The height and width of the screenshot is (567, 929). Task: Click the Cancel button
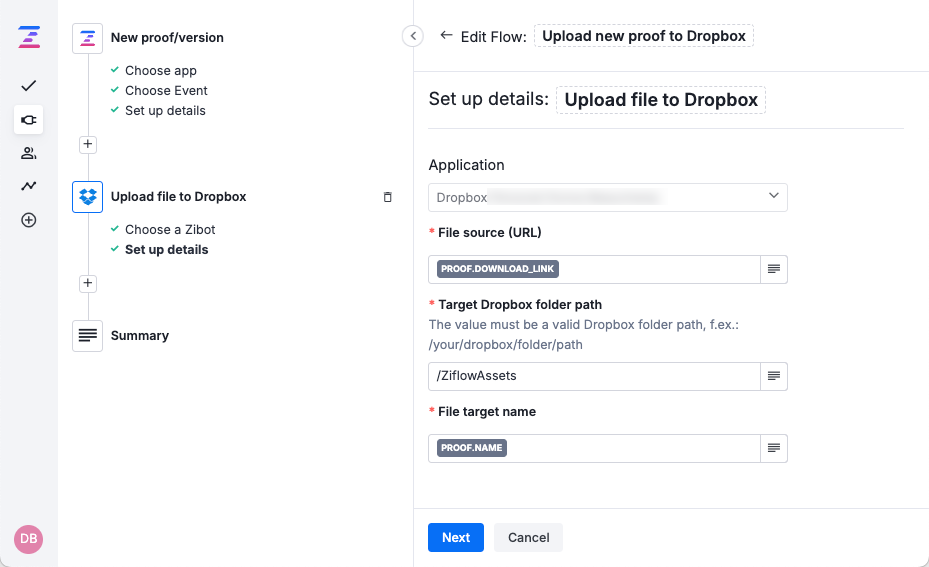click(528, 537)
